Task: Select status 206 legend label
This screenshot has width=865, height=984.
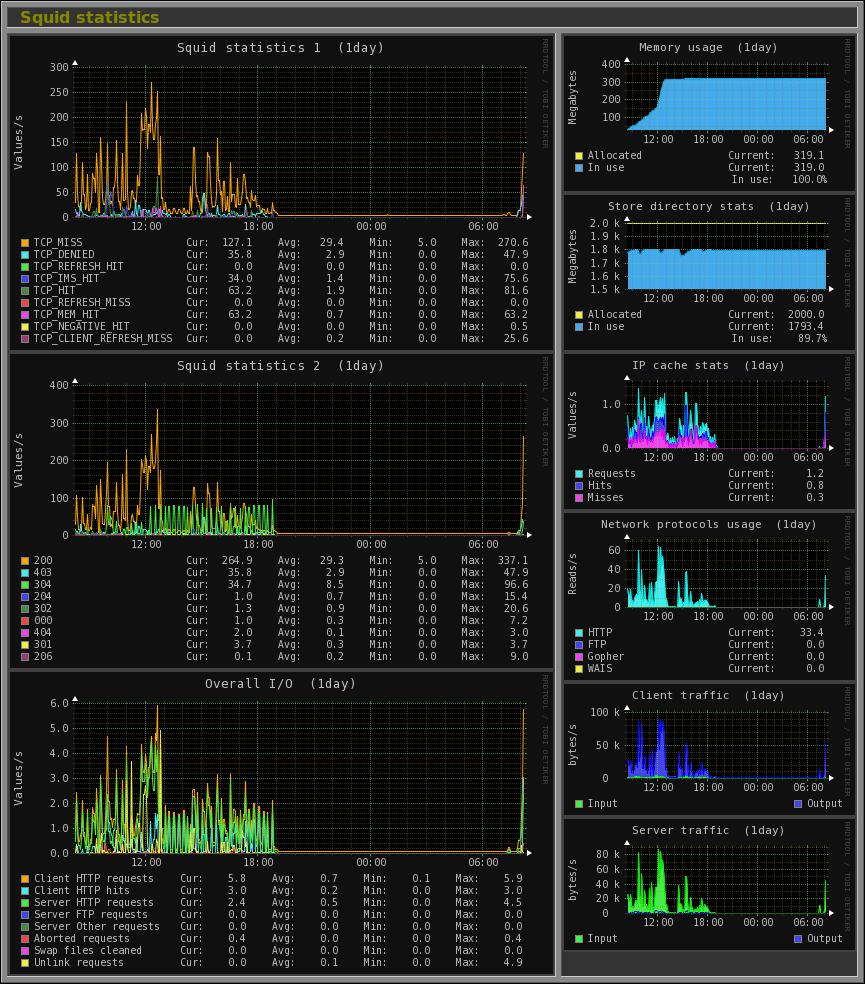Action: click(x=43, y=656)
